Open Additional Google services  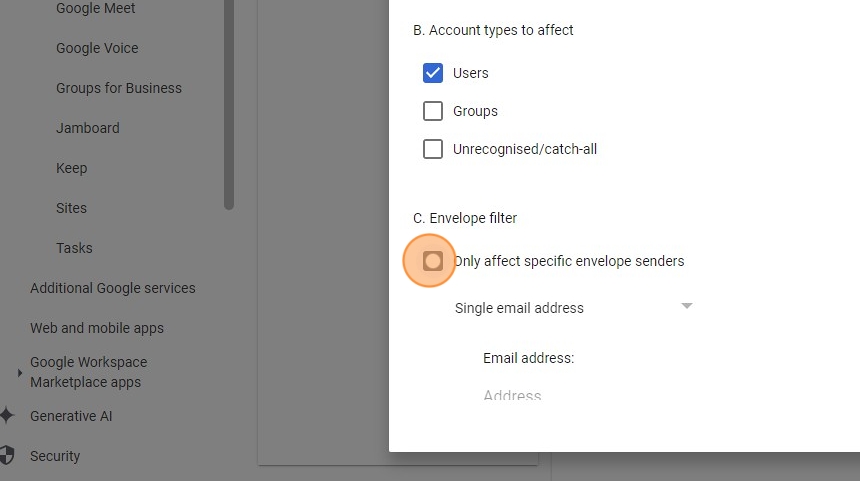tap(112, 288)
